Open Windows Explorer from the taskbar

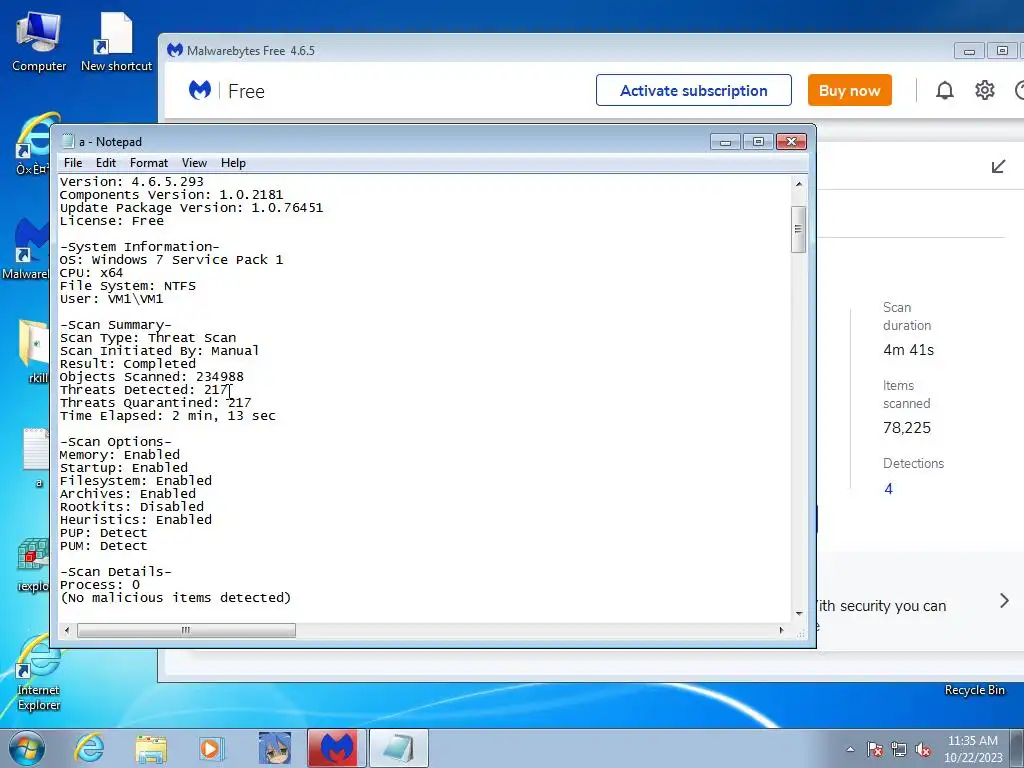[151, 749]
